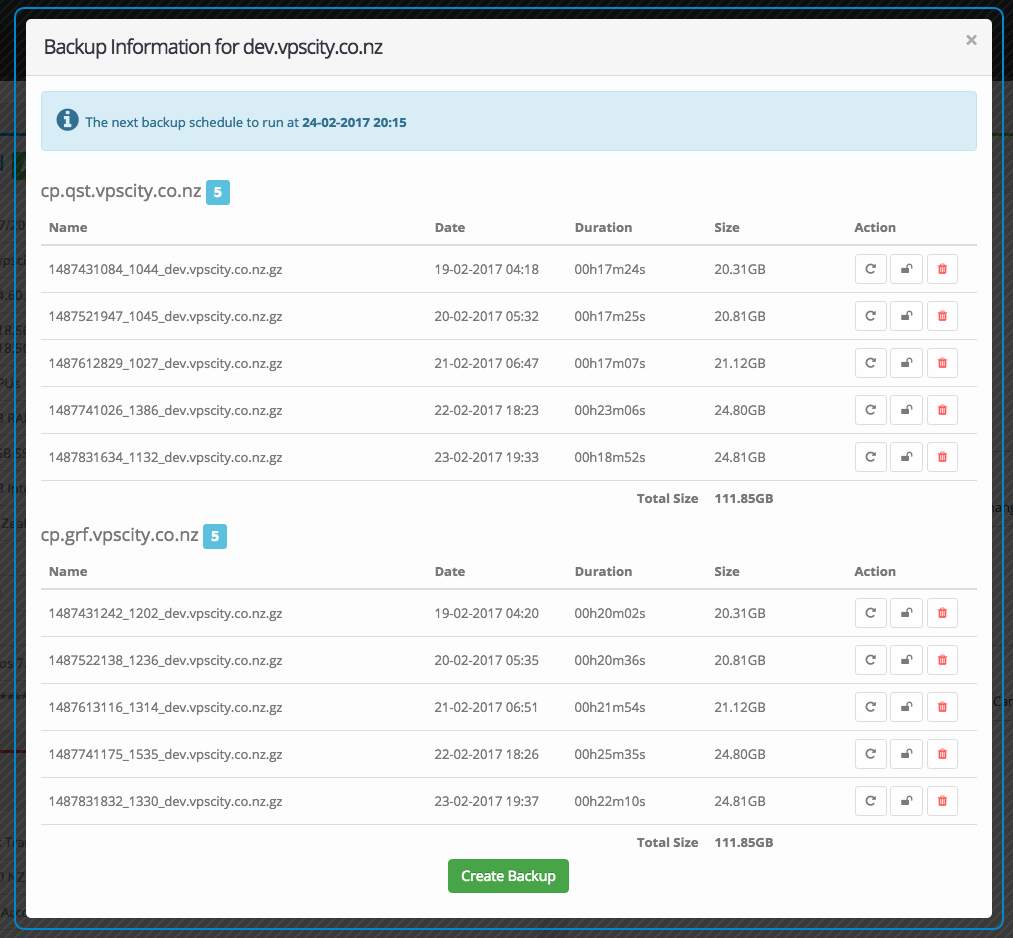Toggle lock on the 19-02-2017 04:18 backup

906,269
